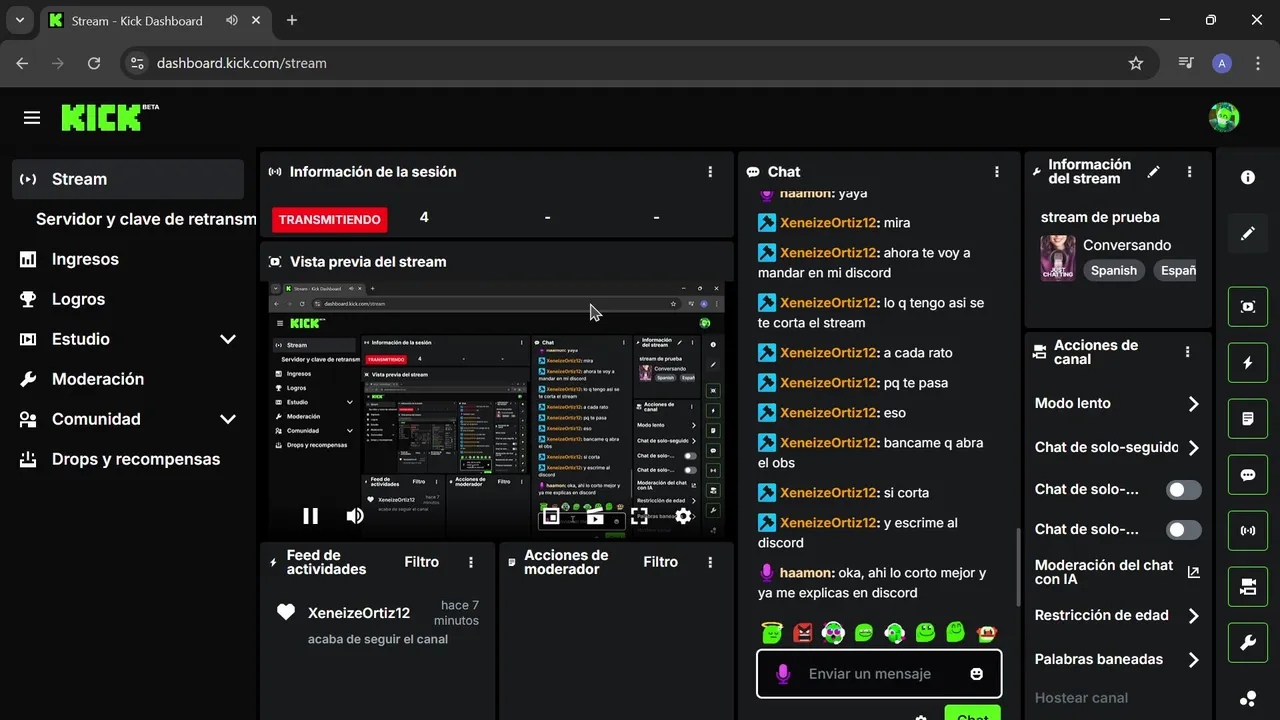Viewport: 1280px width, 720px height.
Task: Open the emoji picker in the message box
Action: tap(977, 674)
